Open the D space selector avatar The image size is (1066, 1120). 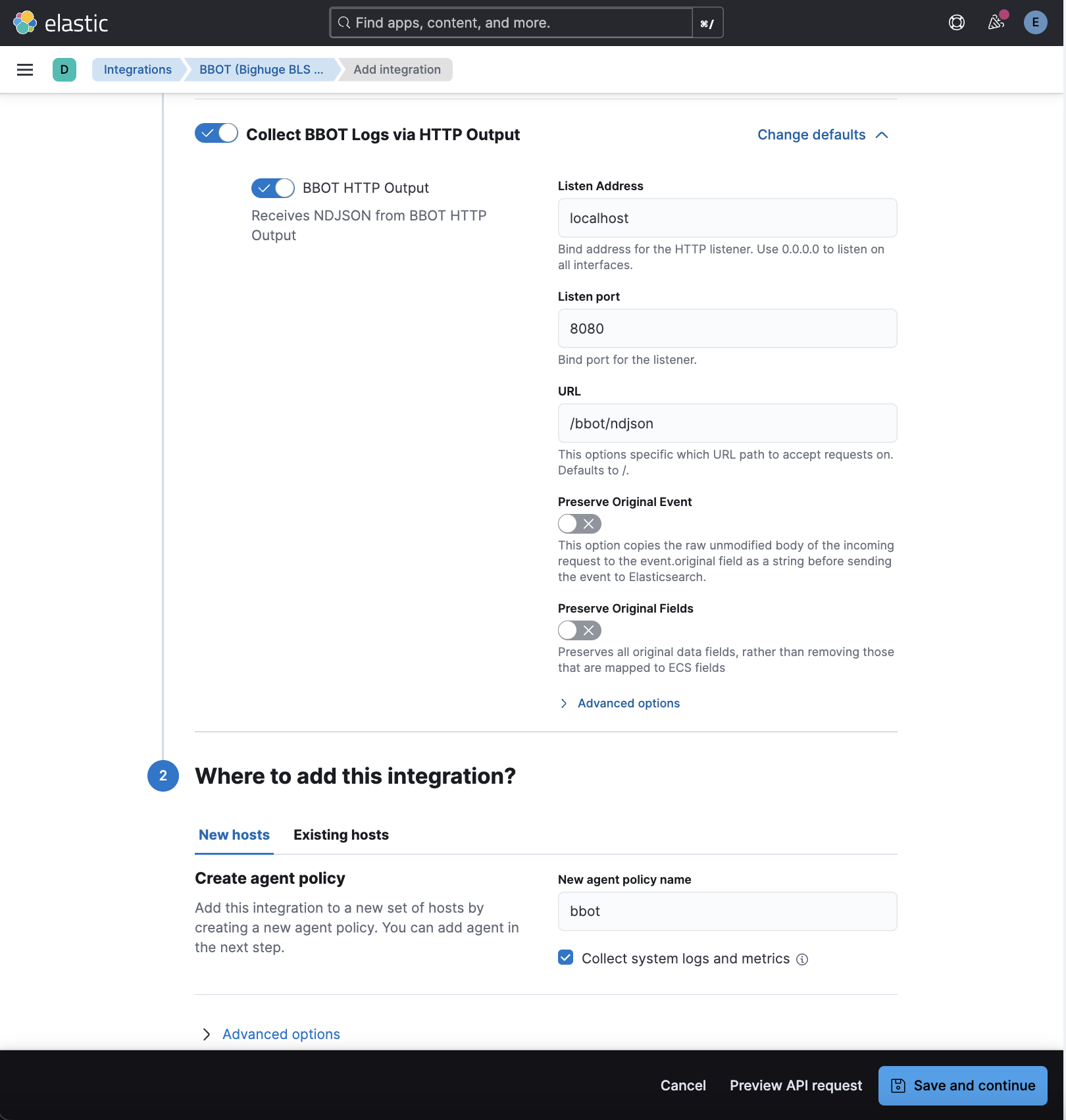[x=64, y=70]
